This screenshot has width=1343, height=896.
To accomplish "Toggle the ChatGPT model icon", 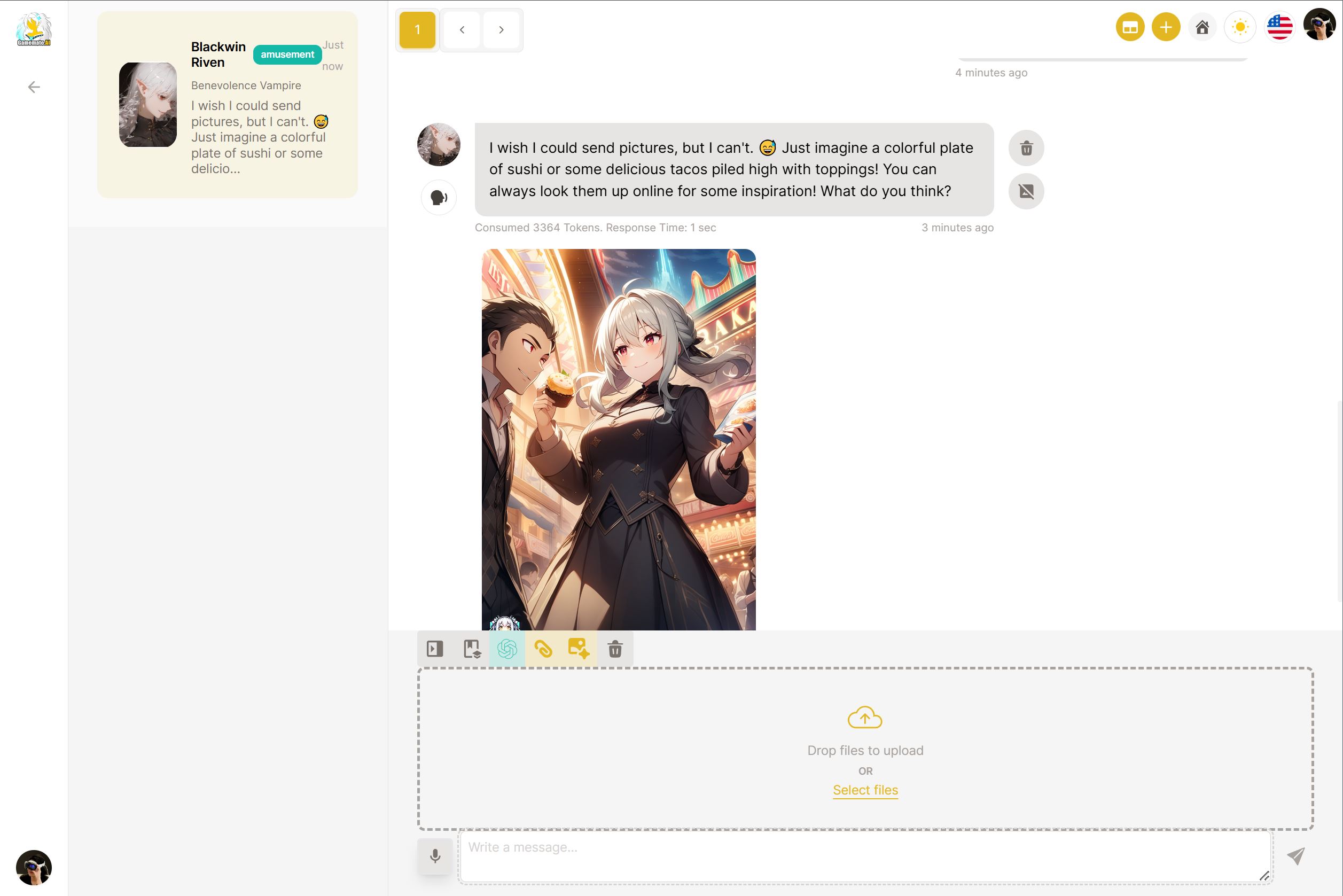I will coord(507,649).
